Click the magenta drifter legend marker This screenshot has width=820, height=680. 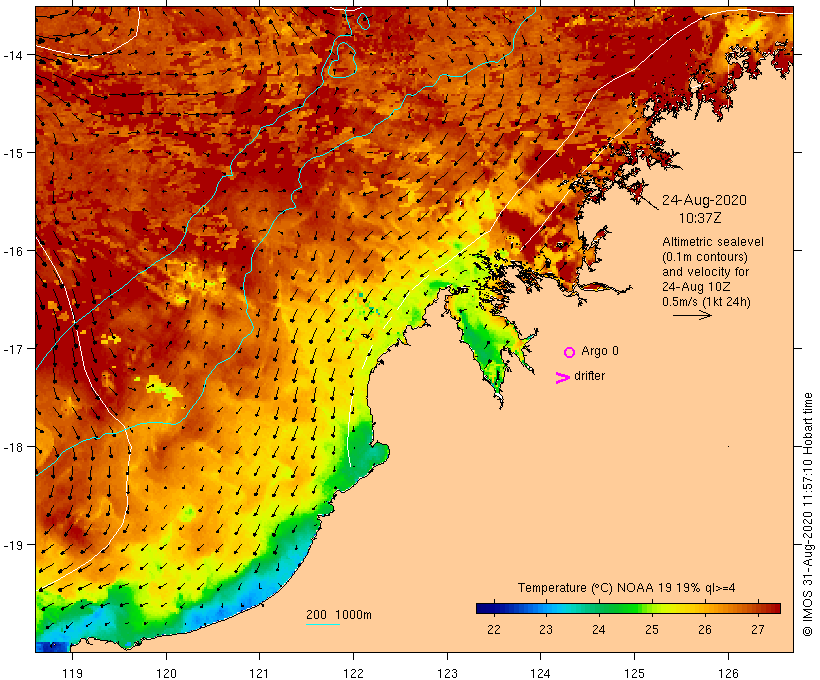click(x=563, y=378)
